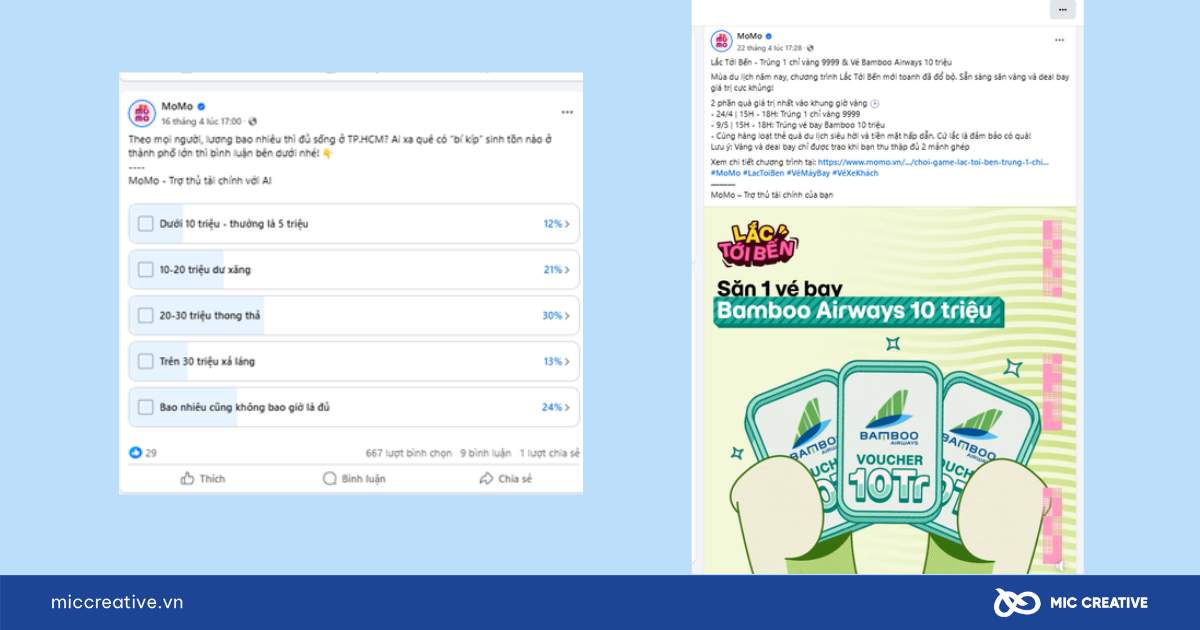Click public globe icon next to 17:28 timestamp
The image size is (1200, 630).
(x=809, y=47)
